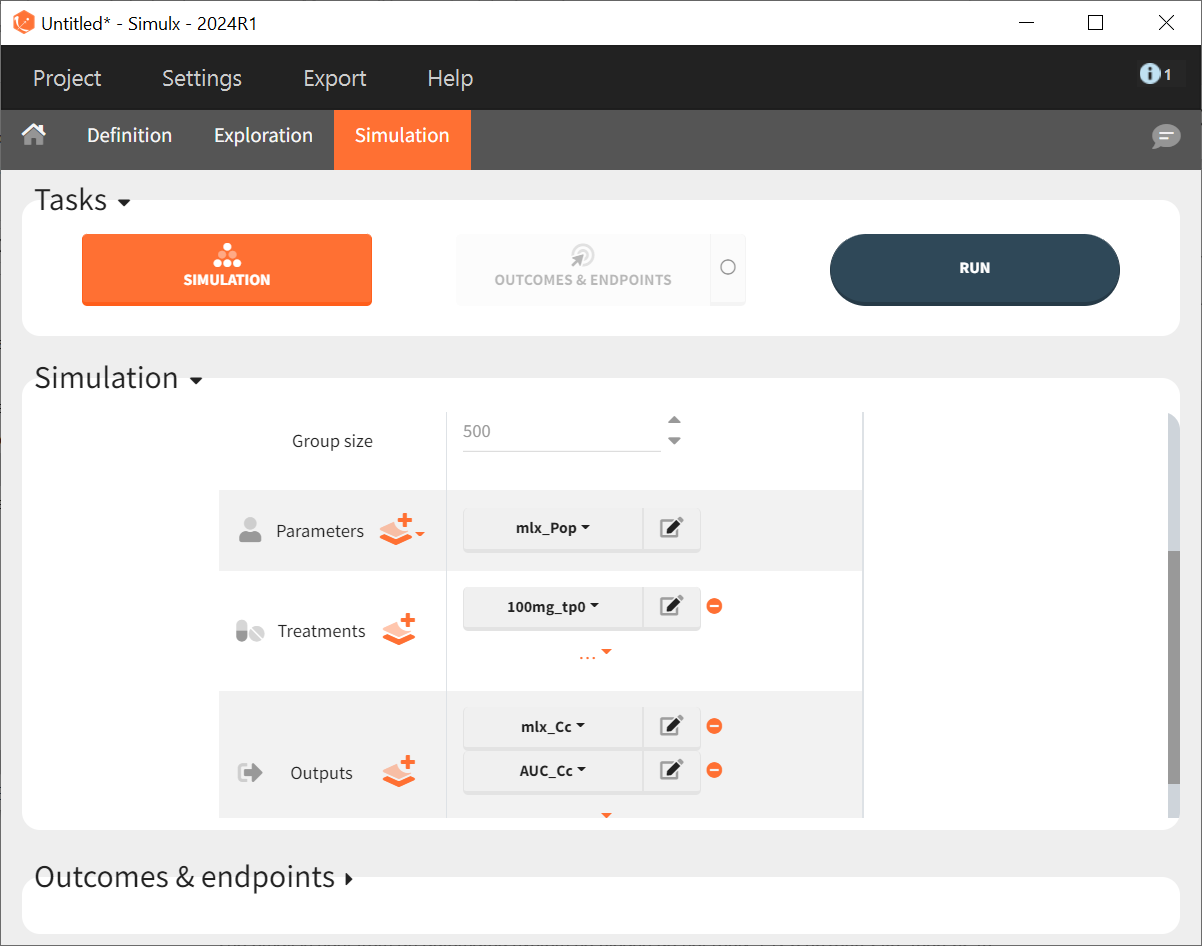This screenshot has width=1202, height=946.
Task: Open the AUC_Cc output dropdown
Action: tap(552, 770)
